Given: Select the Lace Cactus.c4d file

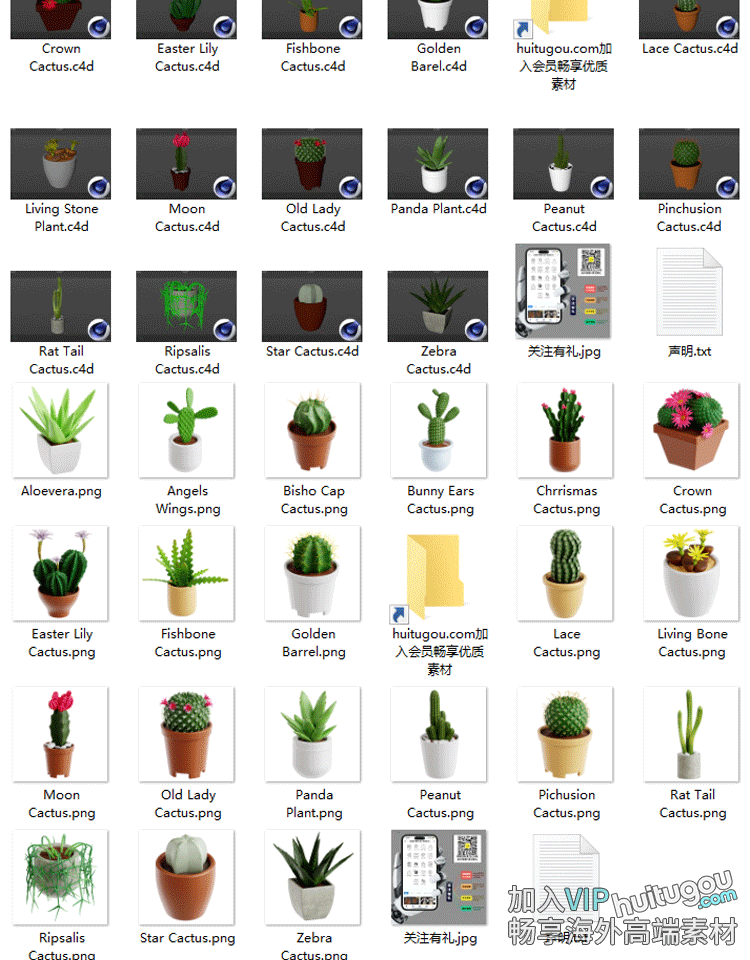Looking at the screenshot, I should [x=689, y=19].
